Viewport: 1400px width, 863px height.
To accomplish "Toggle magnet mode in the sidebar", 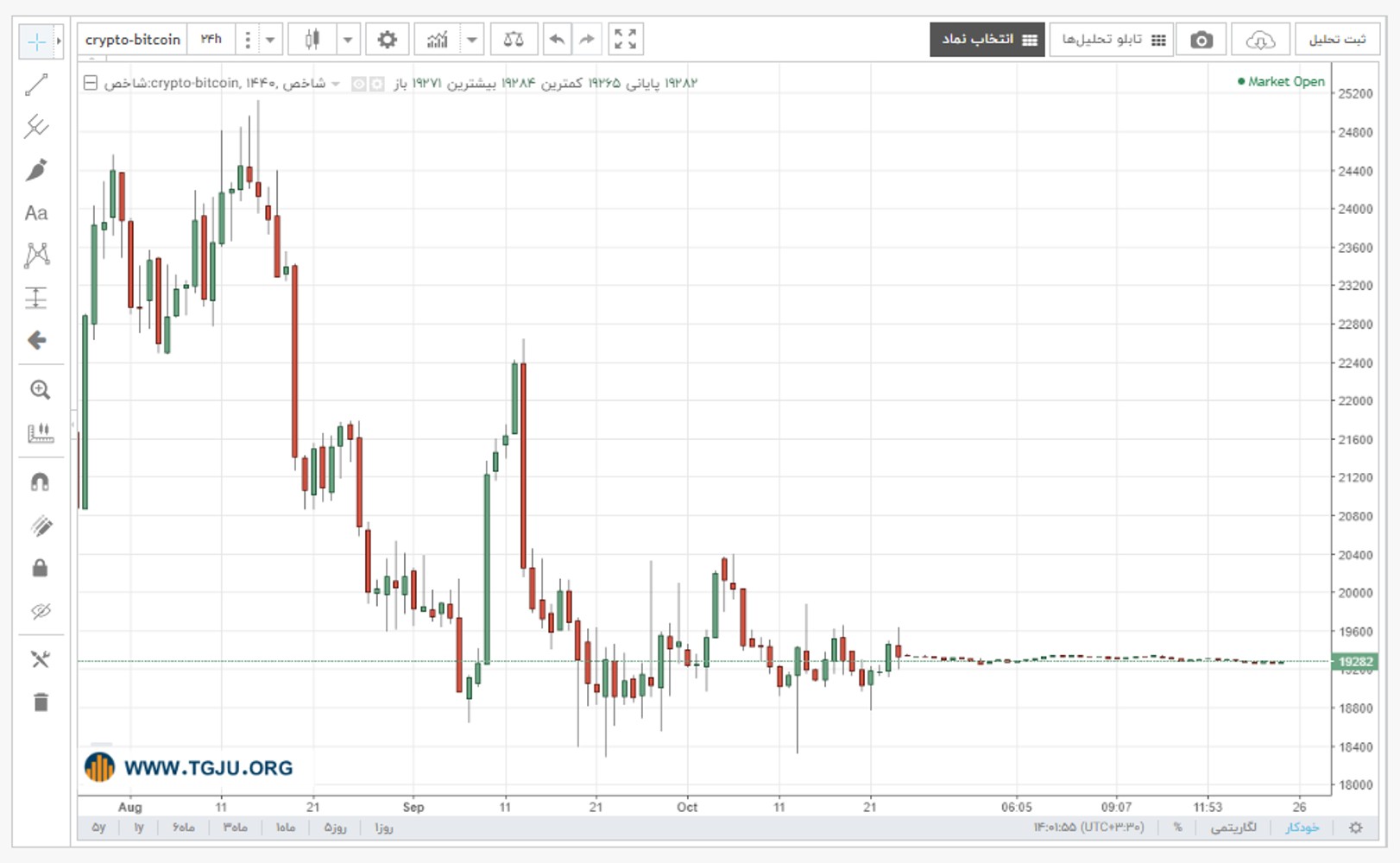I will click(x=40, y=482).
